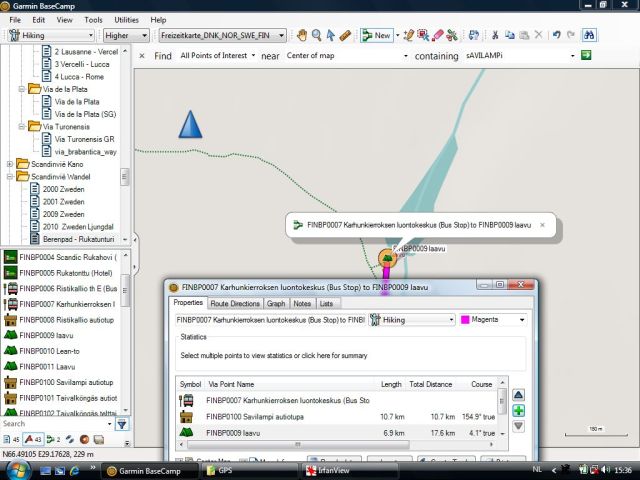The width and height of the screenshot is (640, 480).
Task: Open the Utilities menu
Action: point(126,19)
